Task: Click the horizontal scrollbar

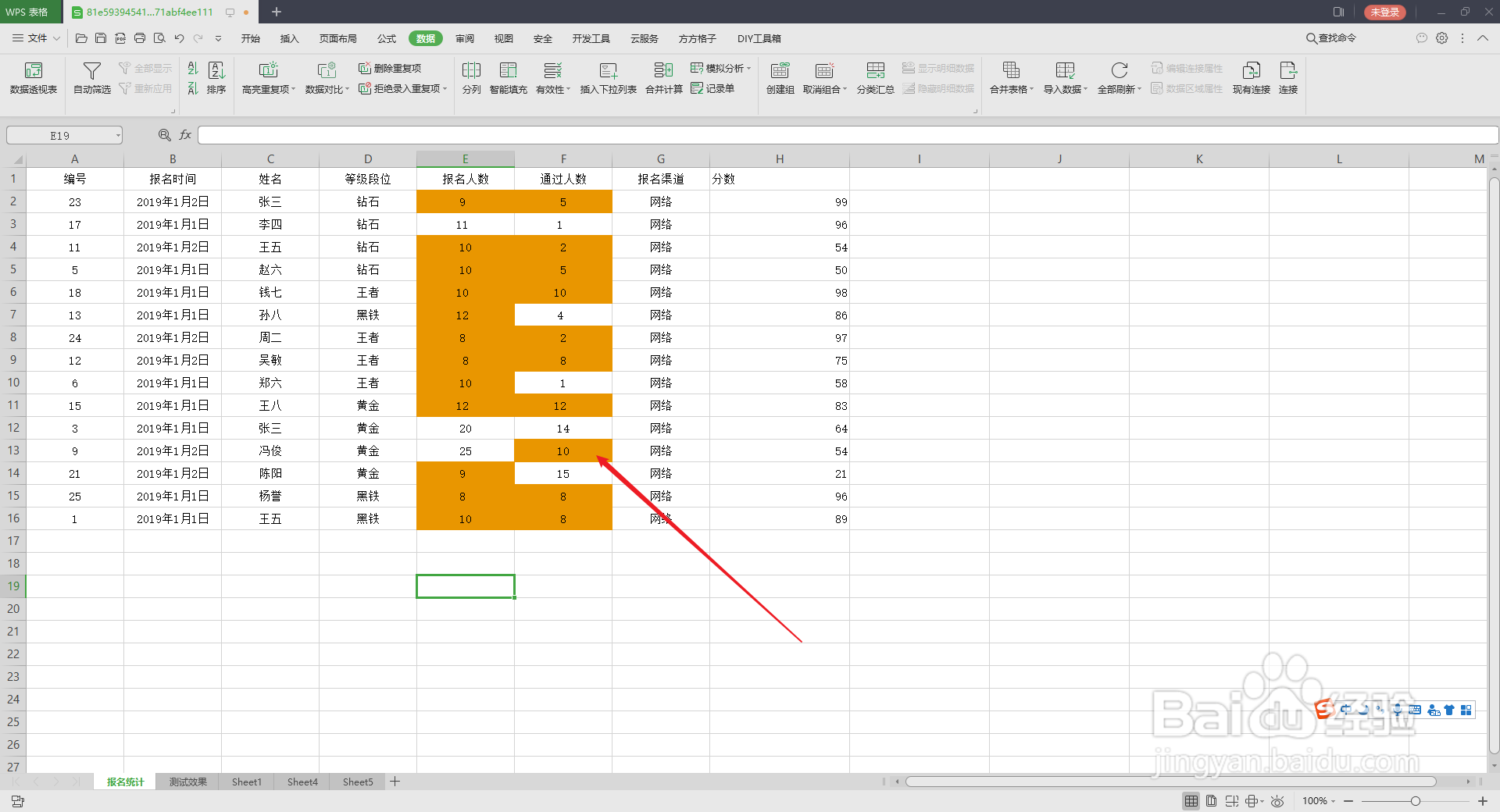Action: [x=1170, y=782]
